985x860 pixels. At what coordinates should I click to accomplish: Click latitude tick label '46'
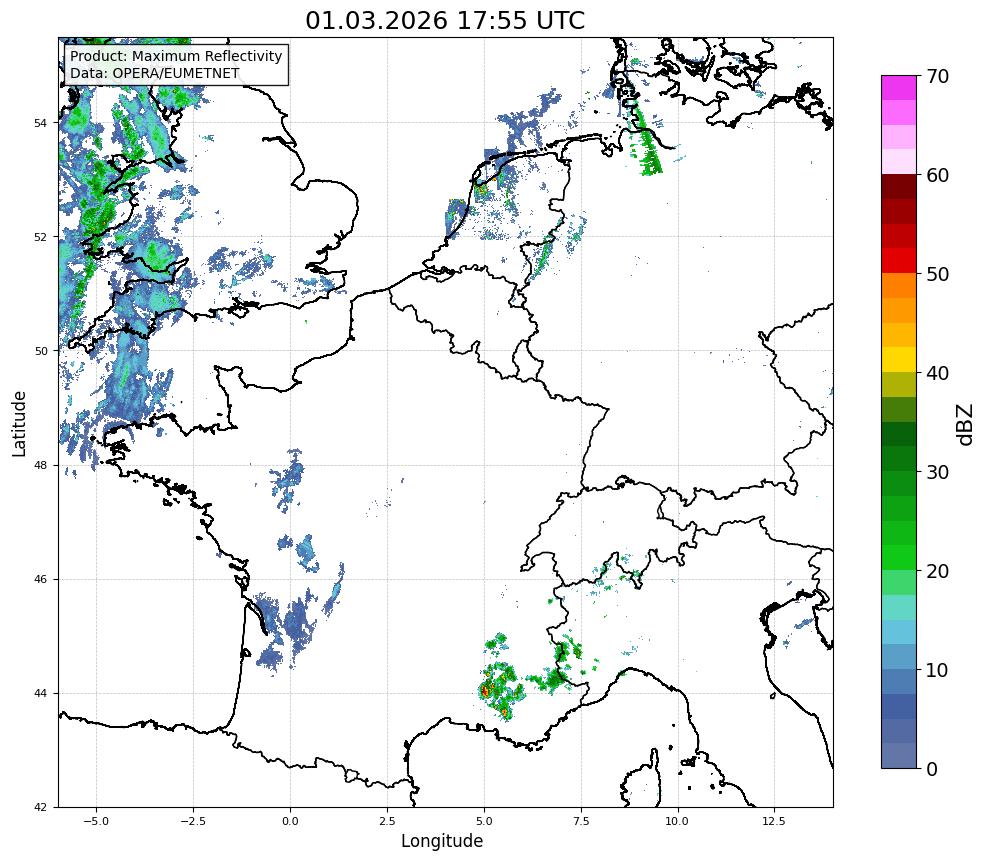point(41,579)
